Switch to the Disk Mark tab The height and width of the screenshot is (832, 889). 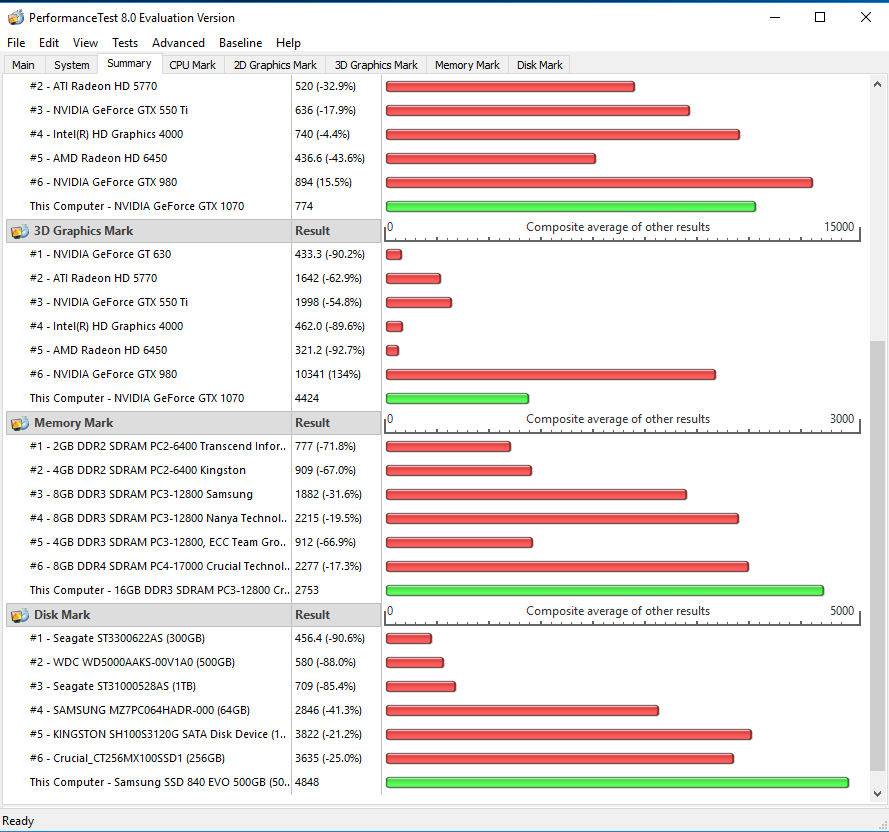[540, 65]
